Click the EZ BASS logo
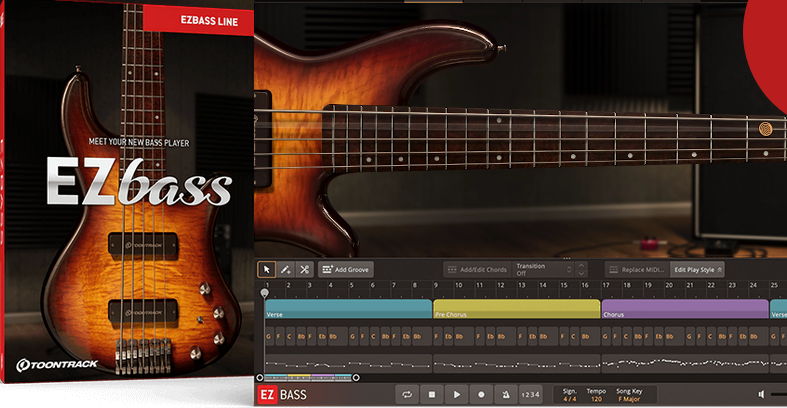The height and width of the screenshot is (408, 787). [282, 395]
